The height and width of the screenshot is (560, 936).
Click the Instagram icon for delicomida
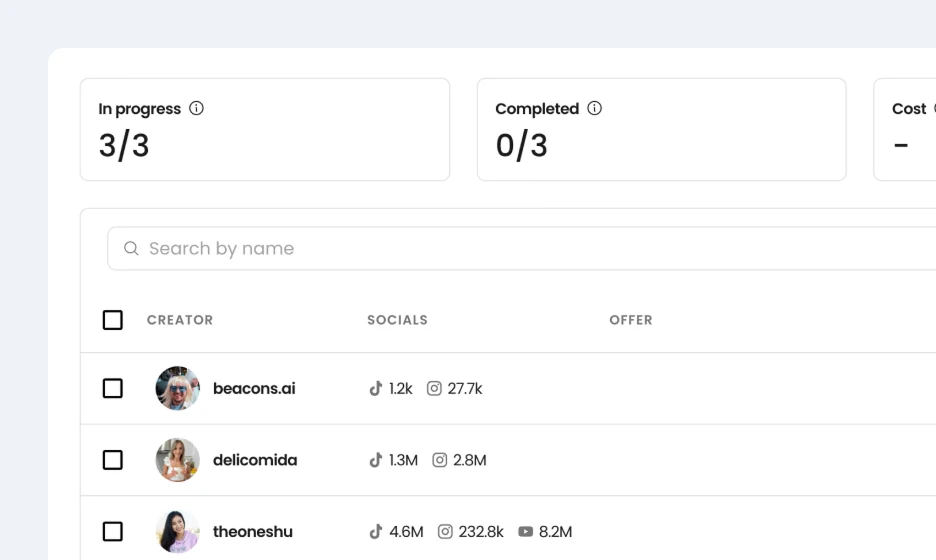pos(440,460)
